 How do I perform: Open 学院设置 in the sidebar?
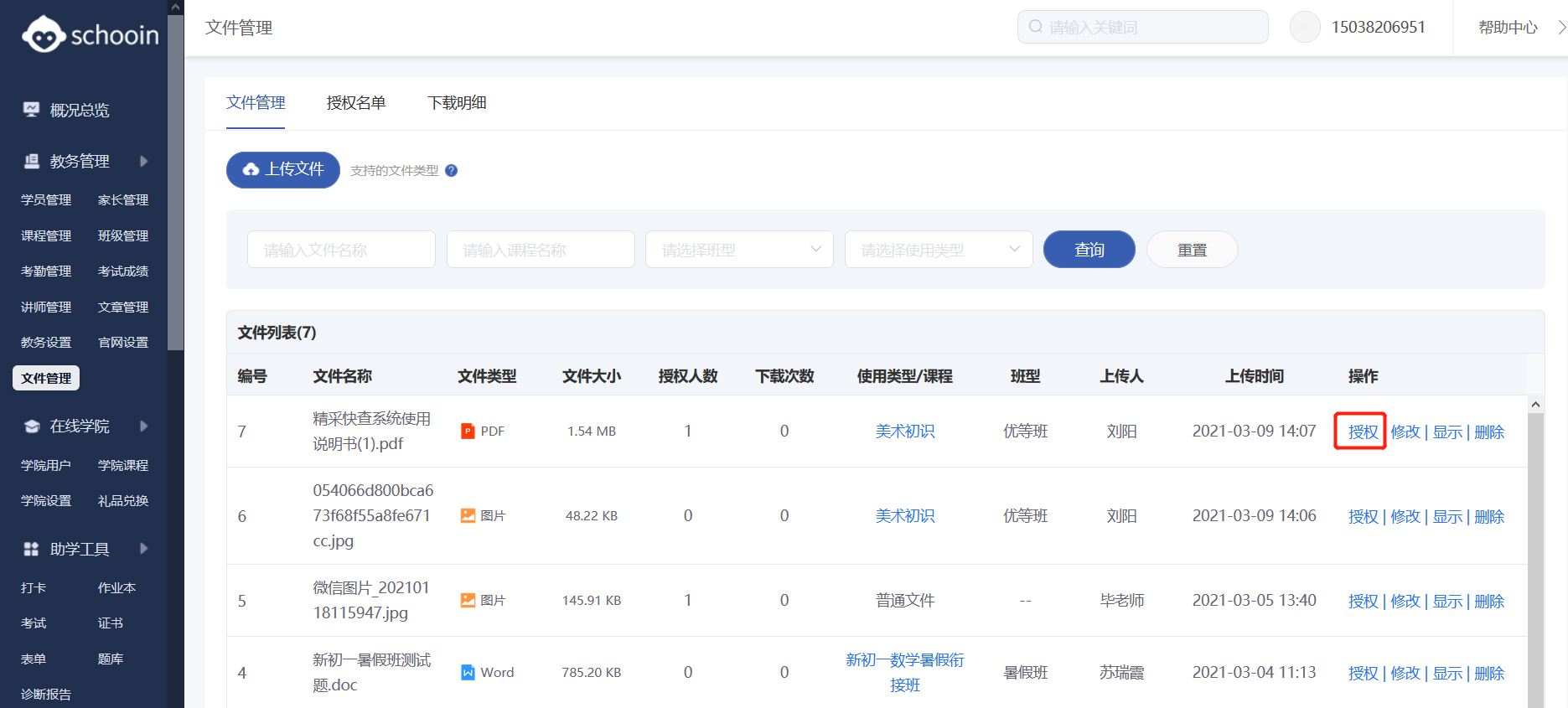coord(46,500)
